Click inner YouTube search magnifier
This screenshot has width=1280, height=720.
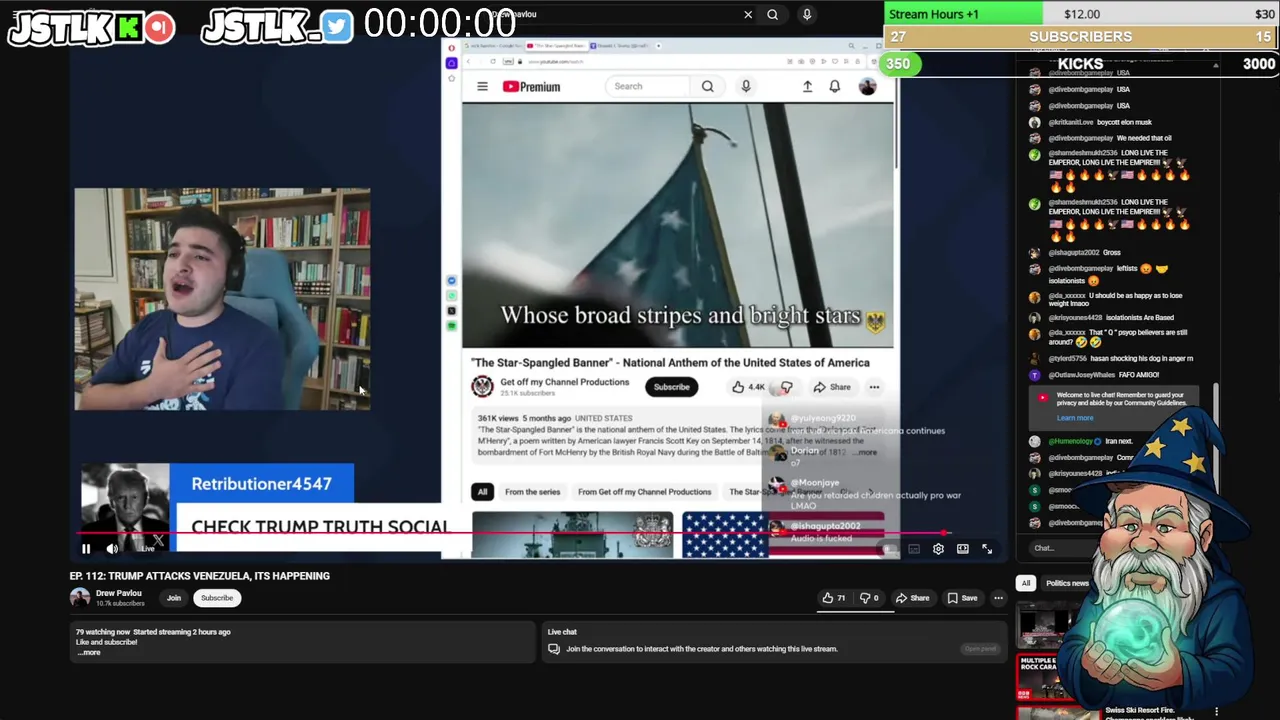(x=707, y=86)
